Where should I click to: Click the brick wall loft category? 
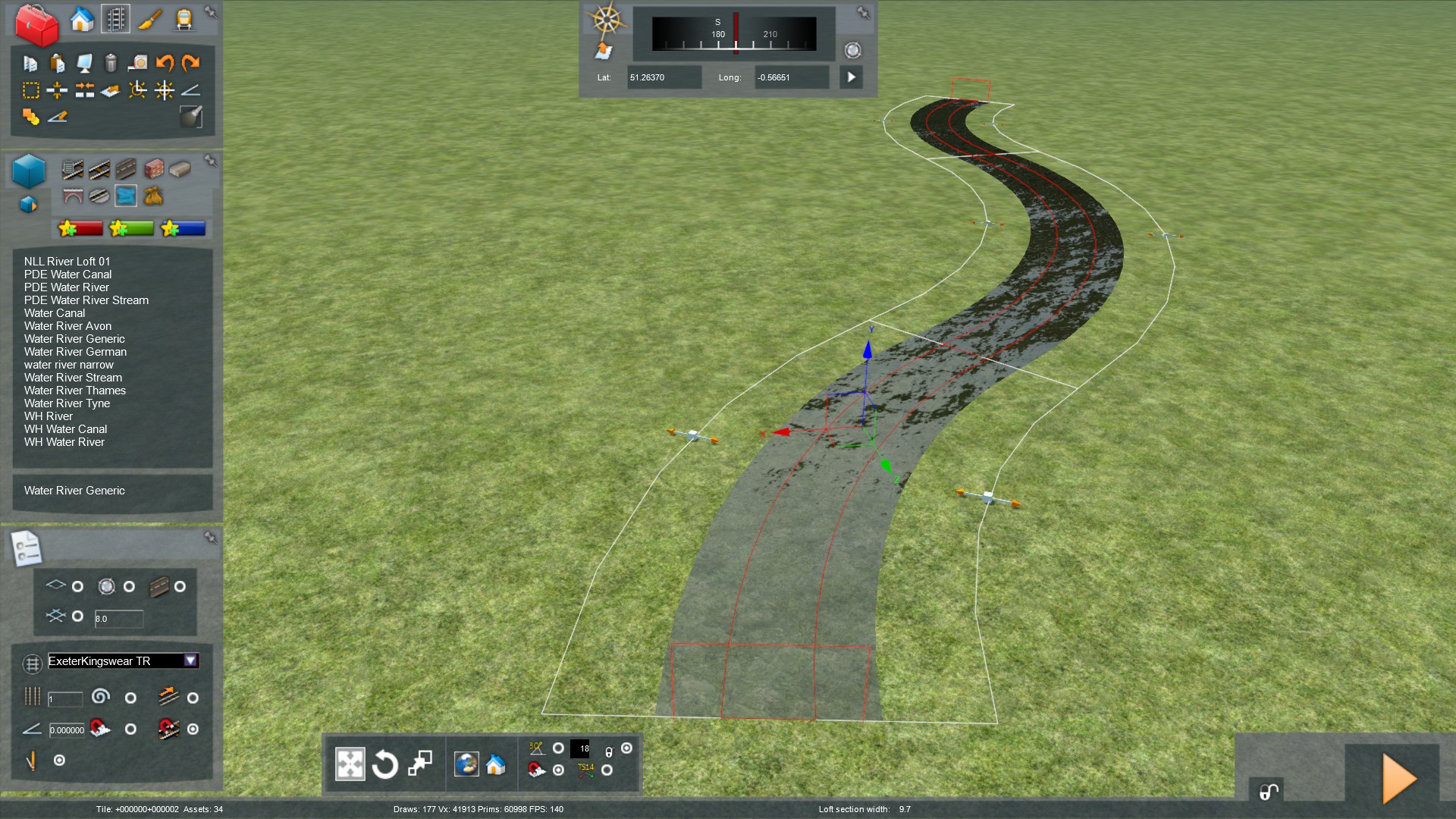153,168
